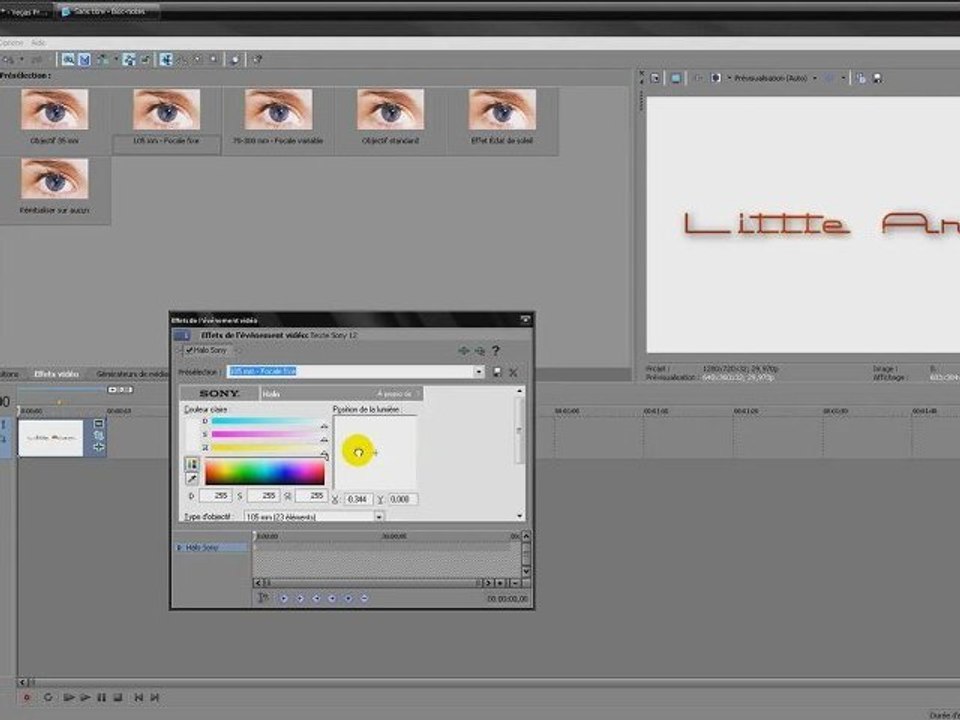Toggle split screen view icon in preview
Viewport: 960px width, 720px height.
pyautogui.click(x=715, y=78)
